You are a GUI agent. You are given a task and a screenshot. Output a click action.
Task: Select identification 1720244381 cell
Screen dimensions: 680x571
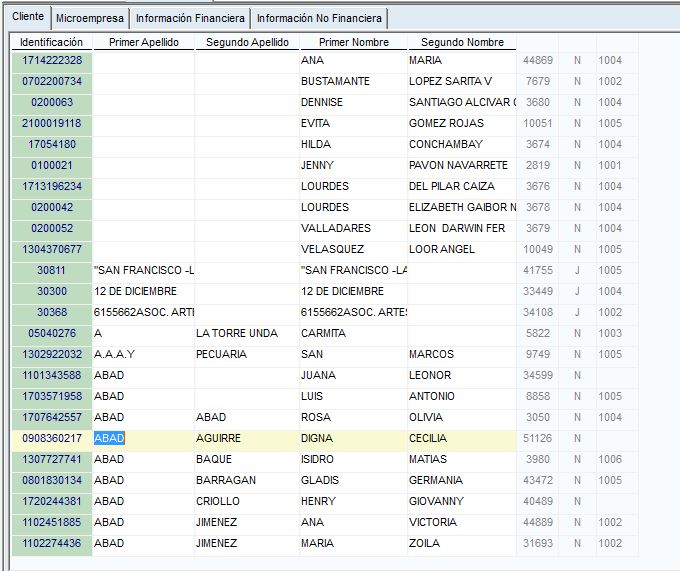click(x=52, y=502)
